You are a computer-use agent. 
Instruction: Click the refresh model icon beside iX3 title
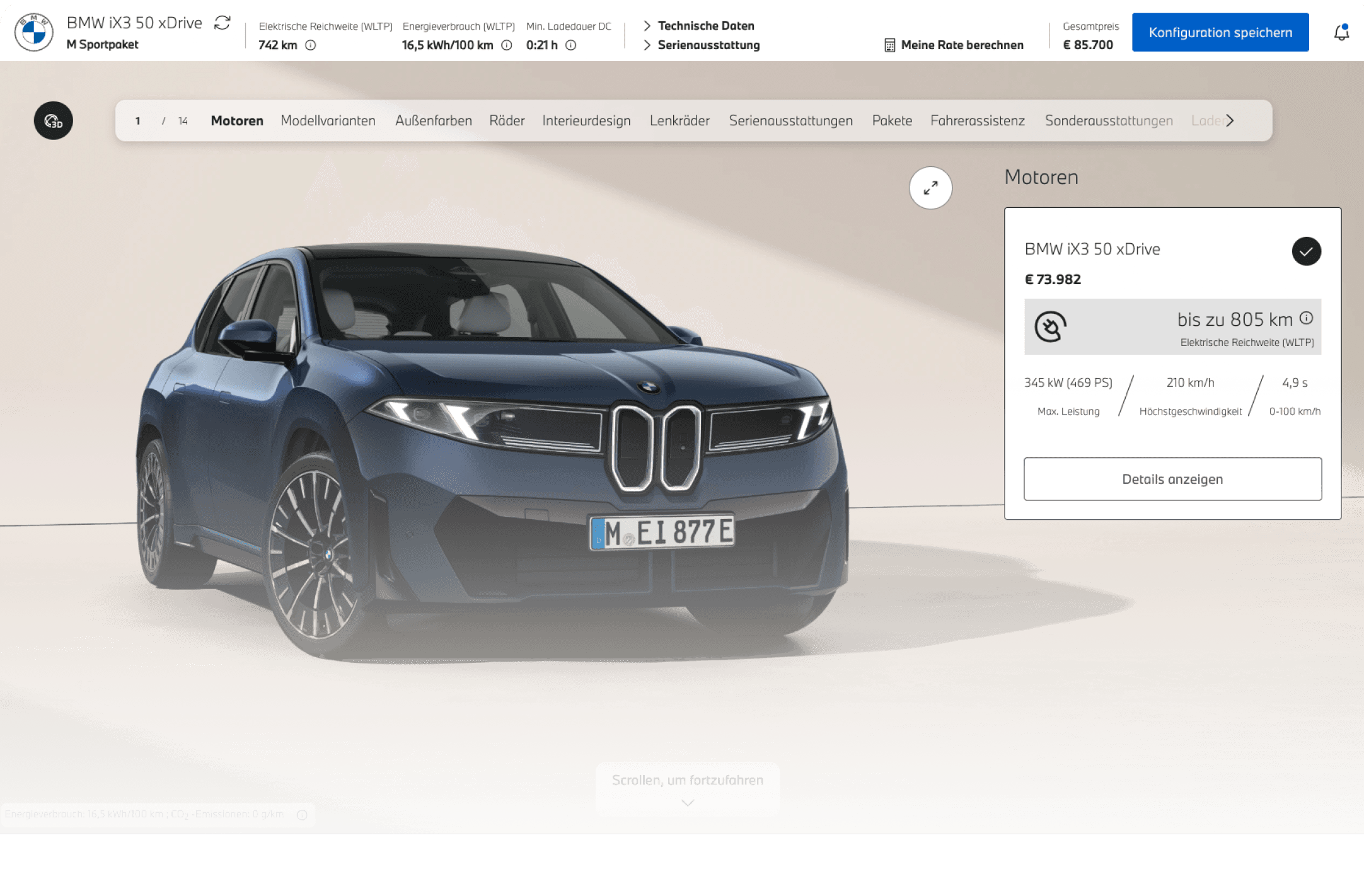[223, 23]
